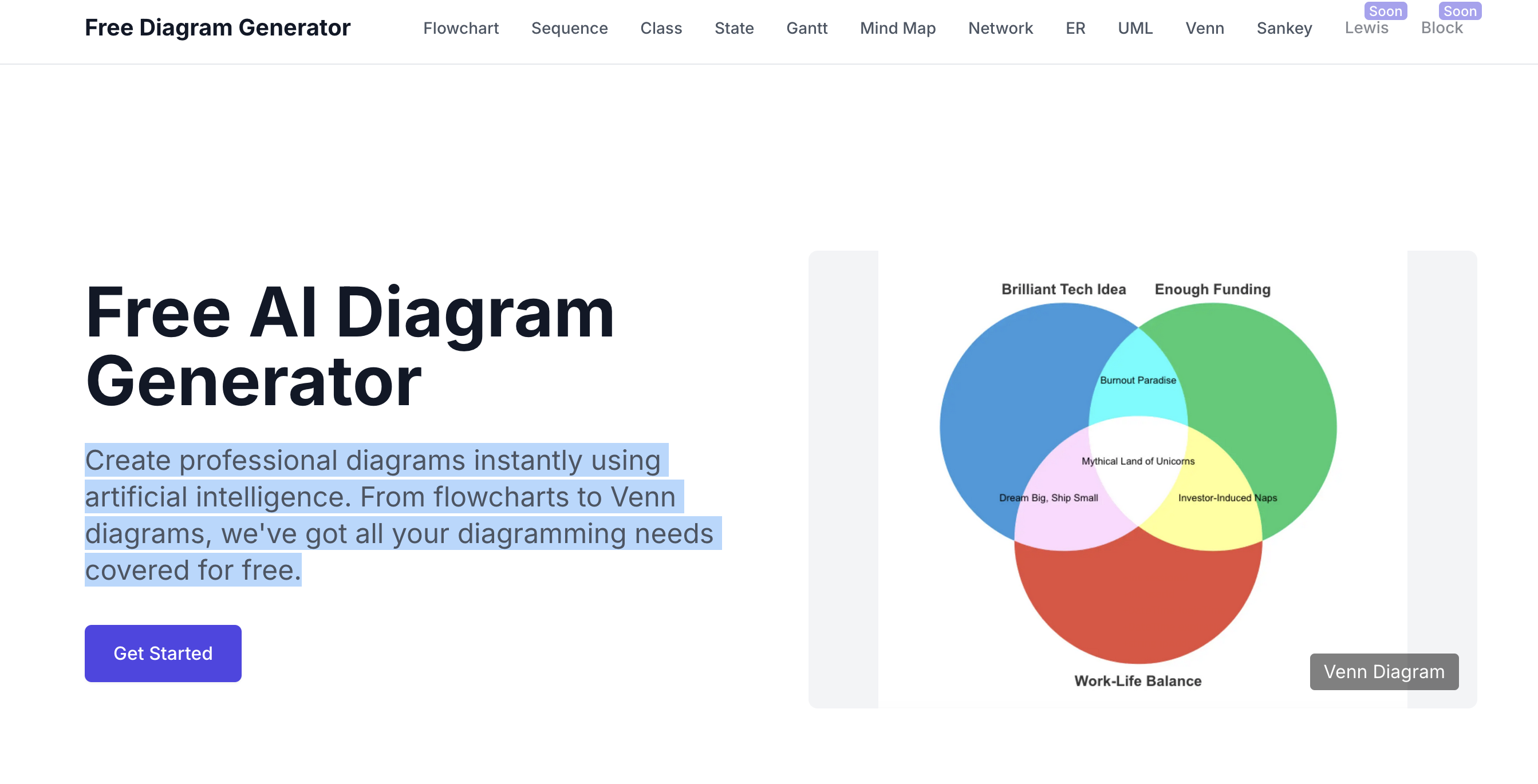Navigate to Mind Map generator

click(897, 28)
